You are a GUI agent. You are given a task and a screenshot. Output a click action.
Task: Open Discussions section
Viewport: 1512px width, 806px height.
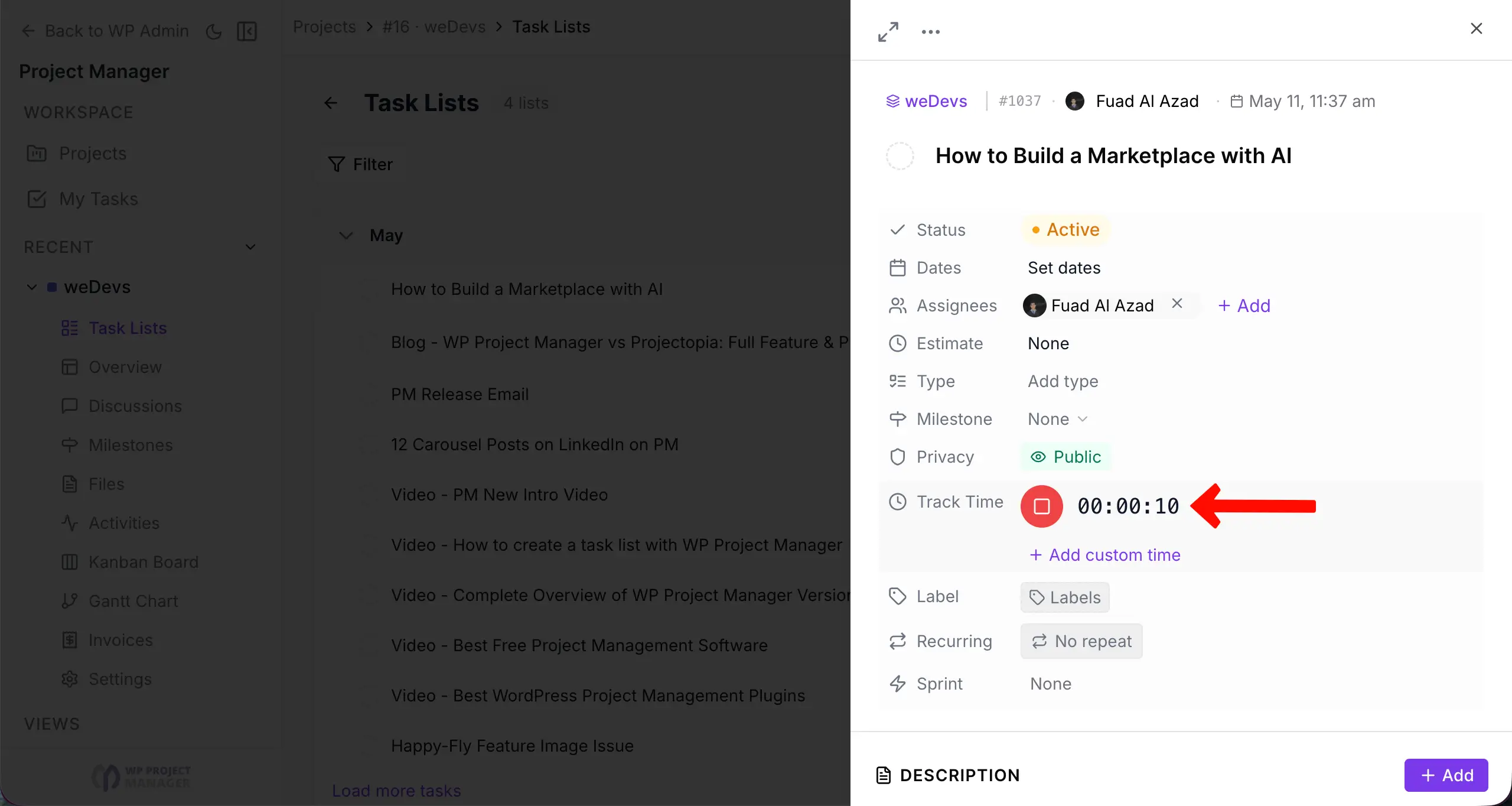(x=122, y=406)
